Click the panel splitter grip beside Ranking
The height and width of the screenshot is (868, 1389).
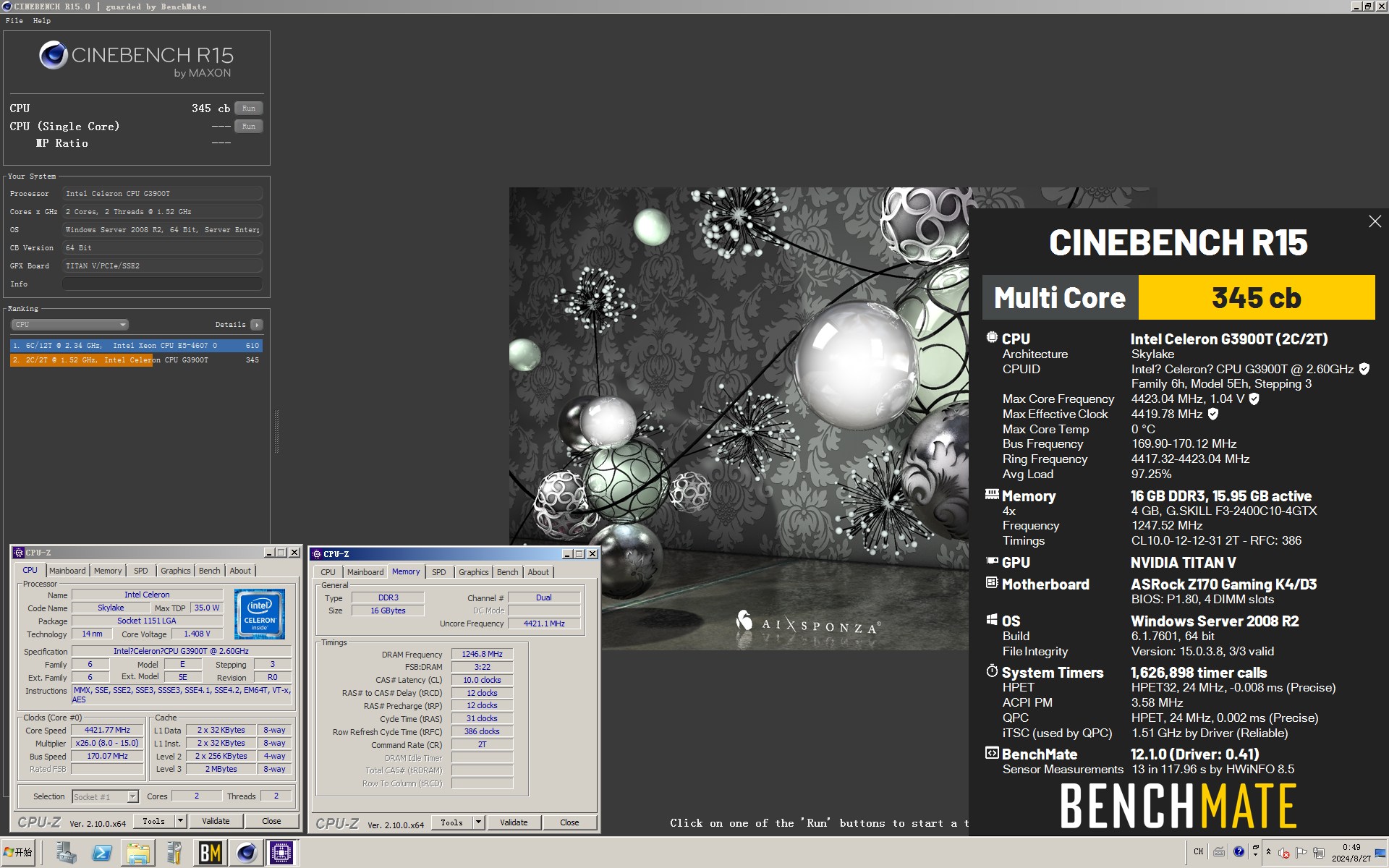tap(276, 431)
